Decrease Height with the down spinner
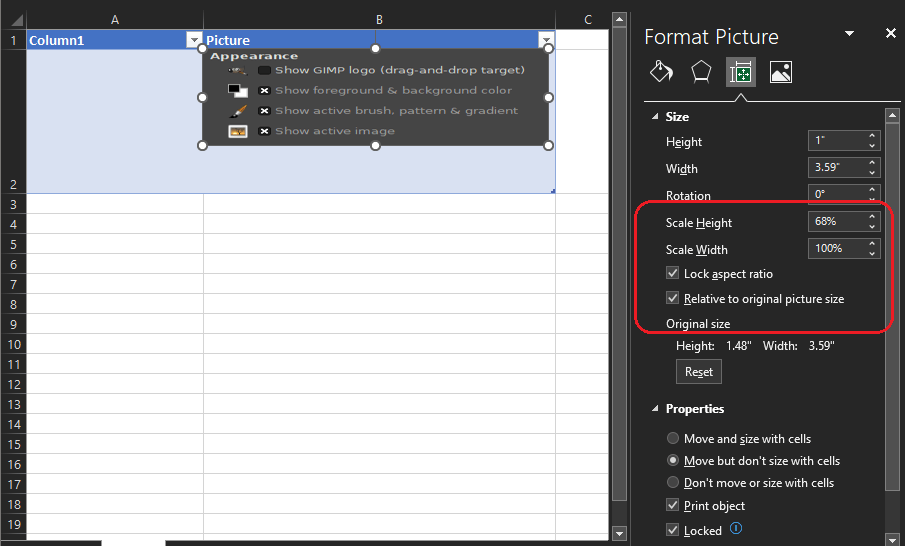Viewport: 905px width, 546px height. click(872, 145)
